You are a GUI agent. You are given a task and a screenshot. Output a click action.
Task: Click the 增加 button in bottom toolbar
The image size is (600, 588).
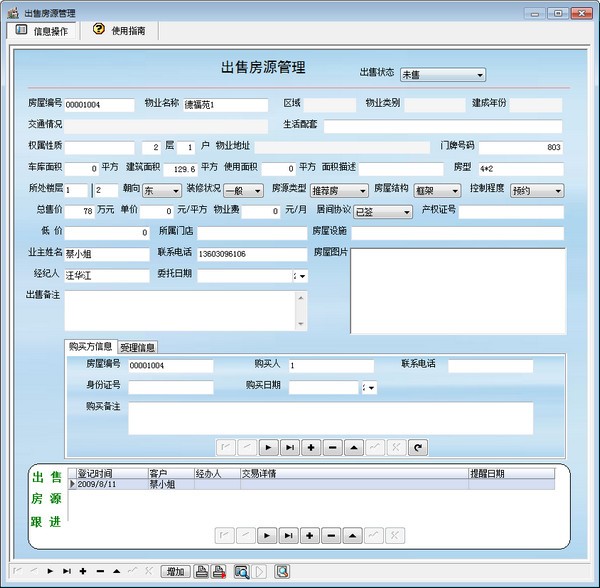176,571
